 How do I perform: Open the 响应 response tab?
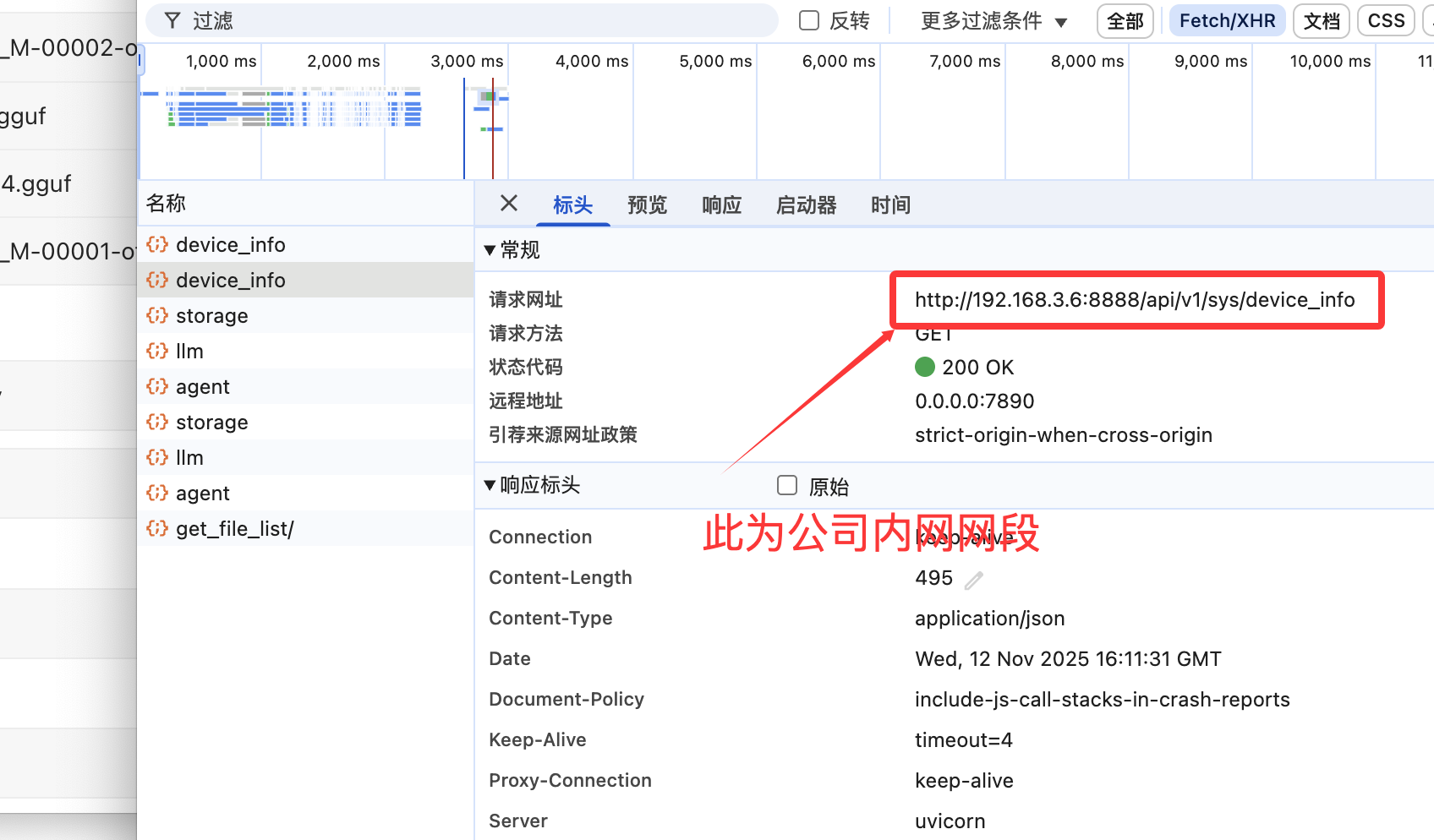coord(721,205)
